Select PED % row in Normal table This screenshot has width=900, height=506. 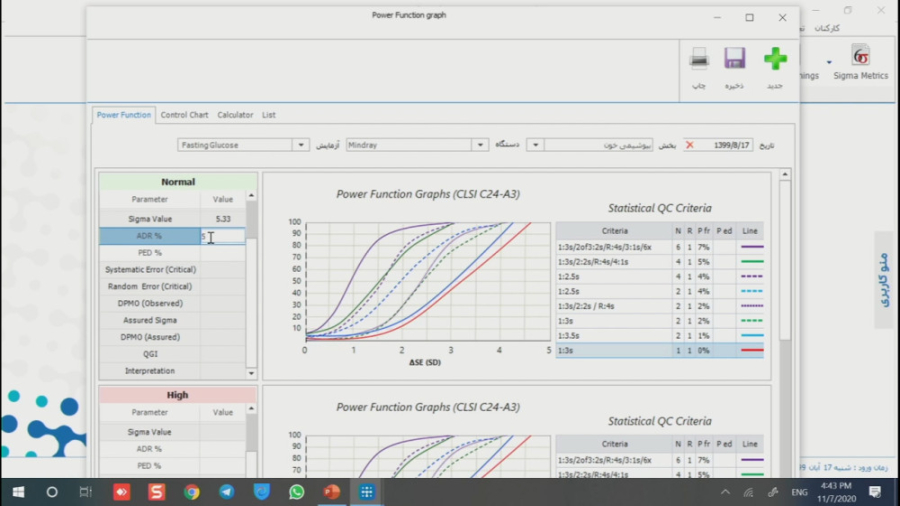172,252
